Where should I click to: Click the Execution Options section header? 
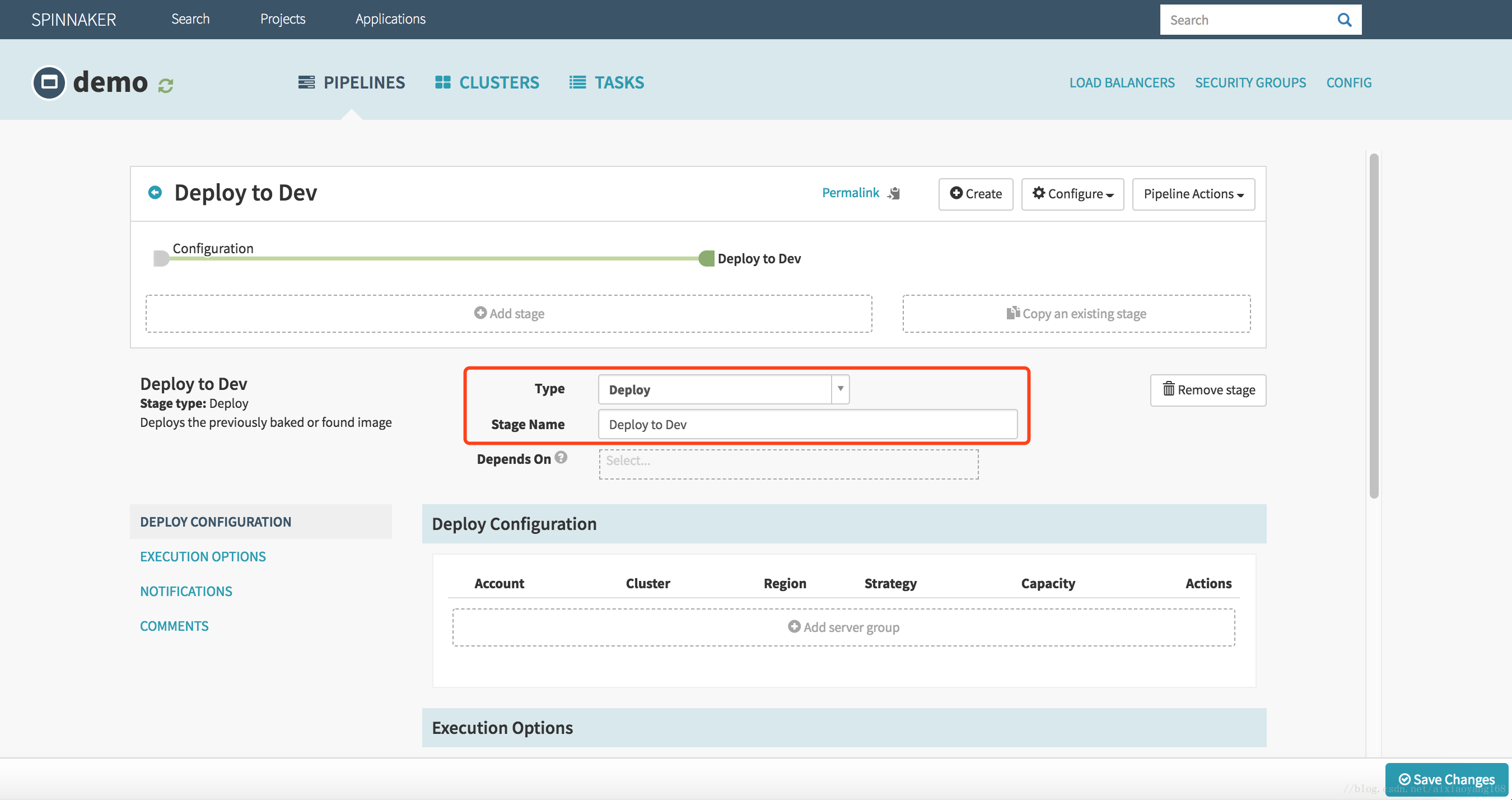click(844, 728)
